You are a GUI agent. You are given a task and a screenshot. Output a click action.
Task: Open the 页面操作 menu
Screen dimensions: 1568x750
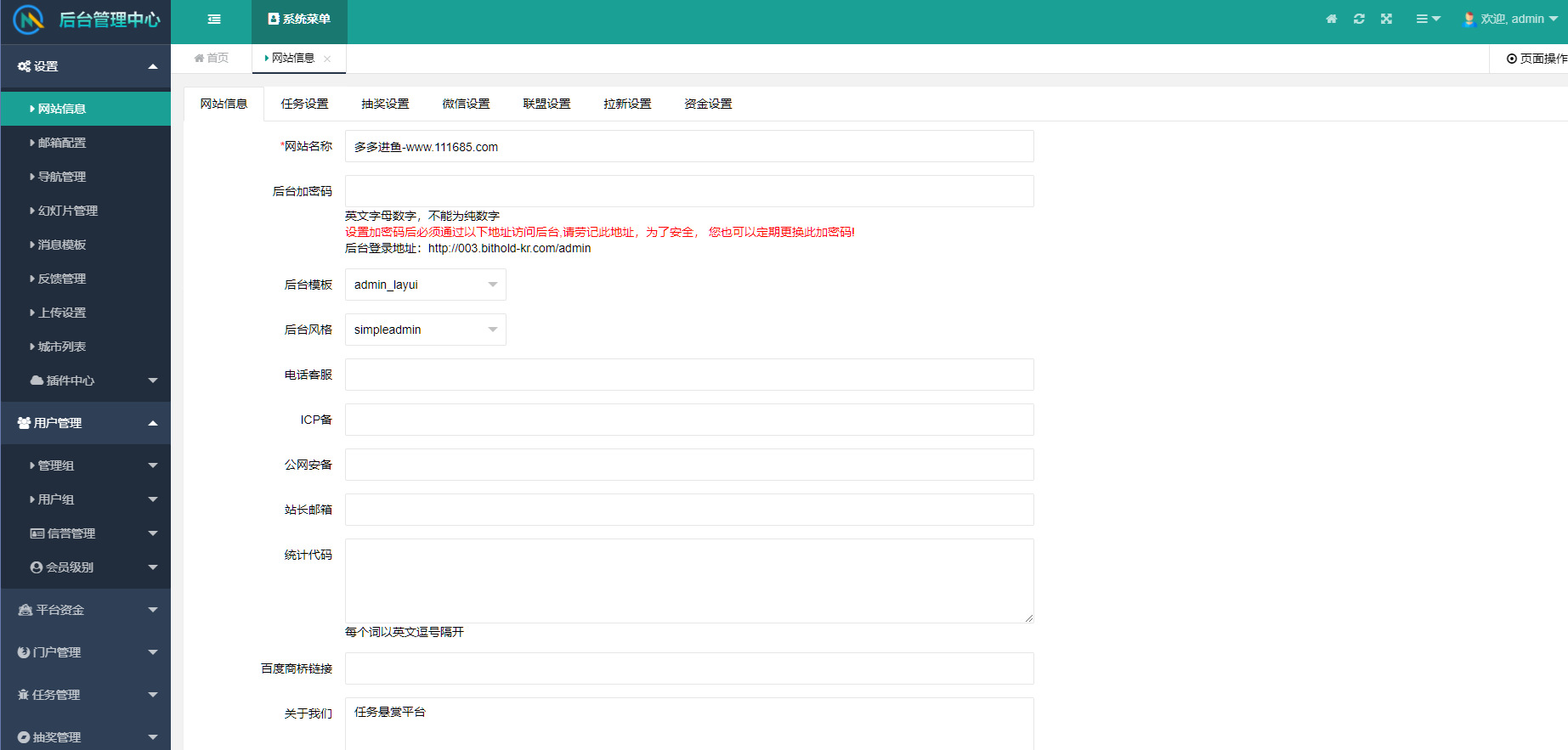click(1537, 59)
